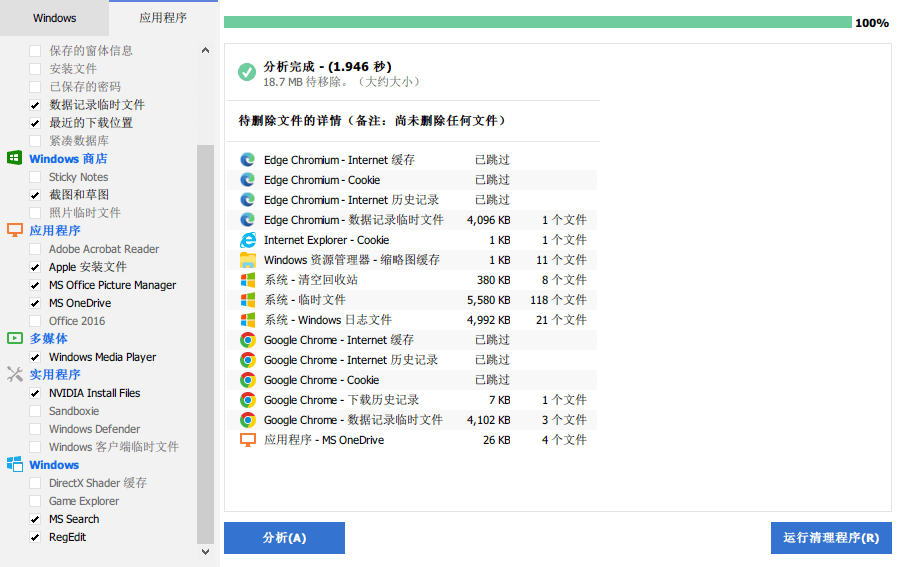
Task: Click the 运行清理程序(R) button
Action: (x=831, y=538)
